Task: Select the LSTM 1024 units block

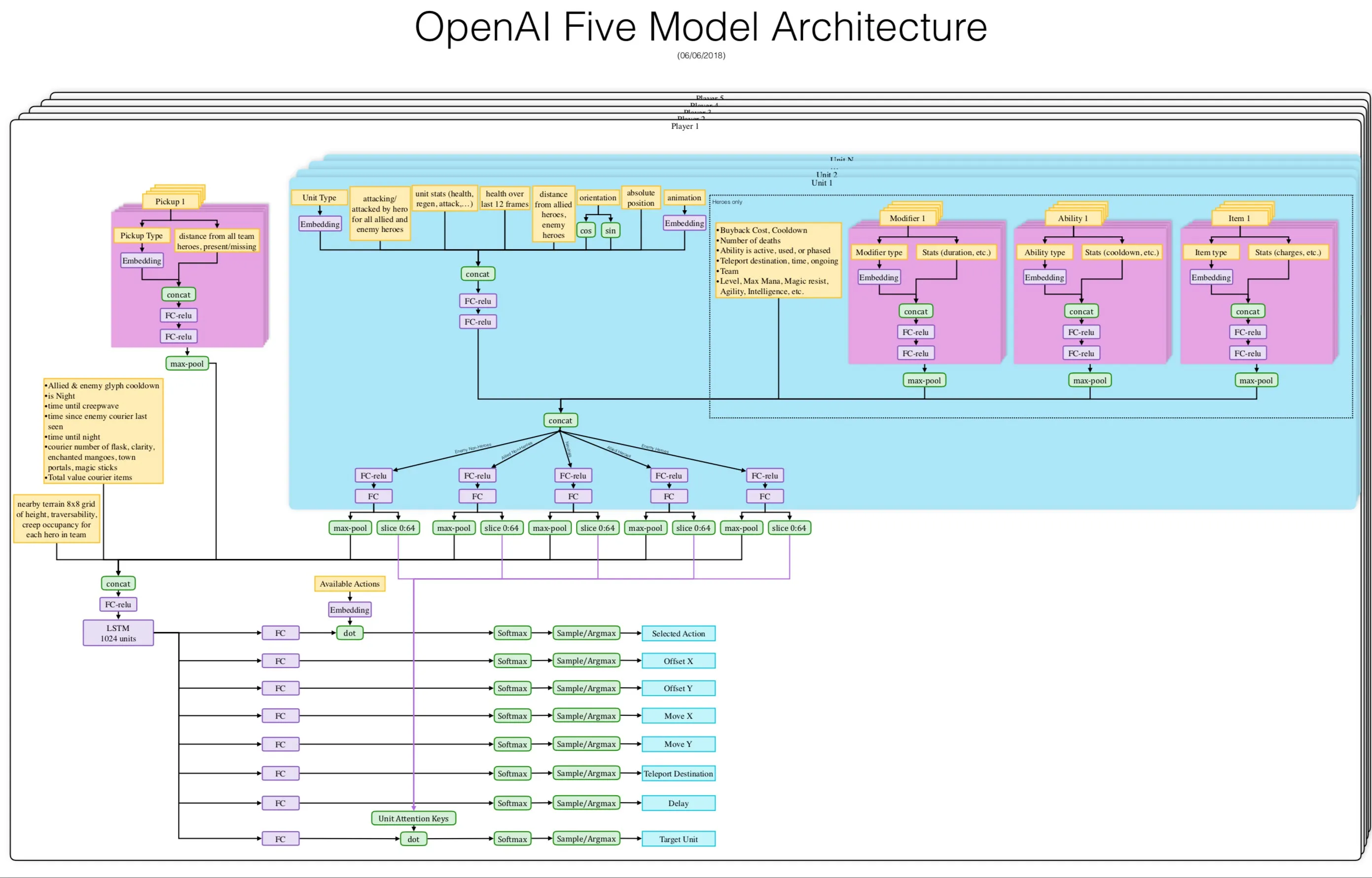Action: [117, 633]
